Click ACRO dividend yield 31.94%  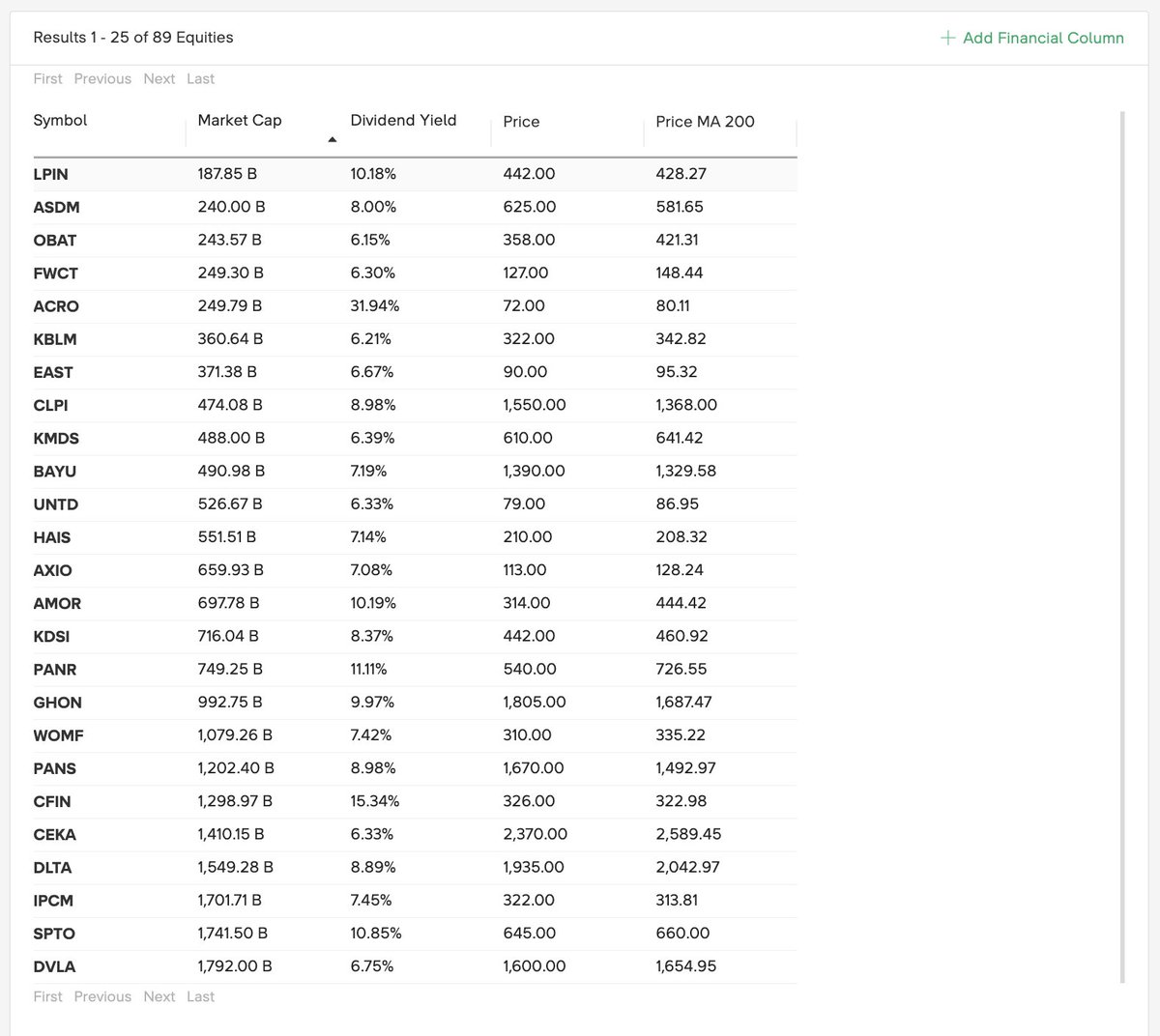click(x=375, y=305)
